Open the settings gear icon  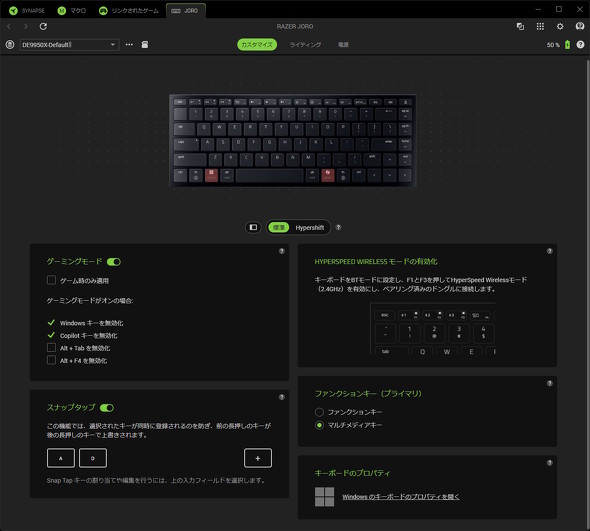[560, 26]
